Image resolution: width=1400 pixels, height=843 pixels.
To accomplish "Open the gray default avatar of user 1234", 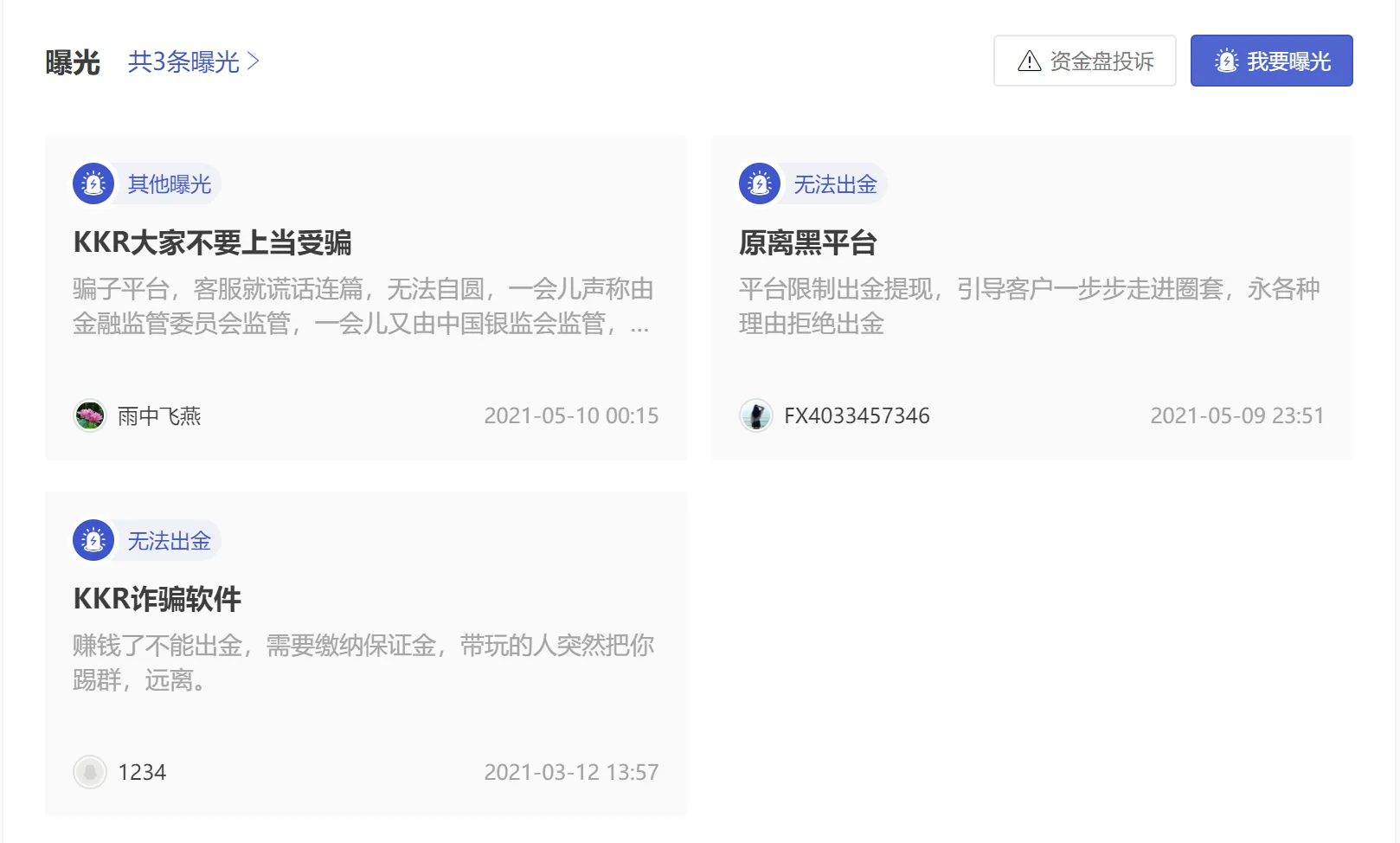I will tap(90, 772).
